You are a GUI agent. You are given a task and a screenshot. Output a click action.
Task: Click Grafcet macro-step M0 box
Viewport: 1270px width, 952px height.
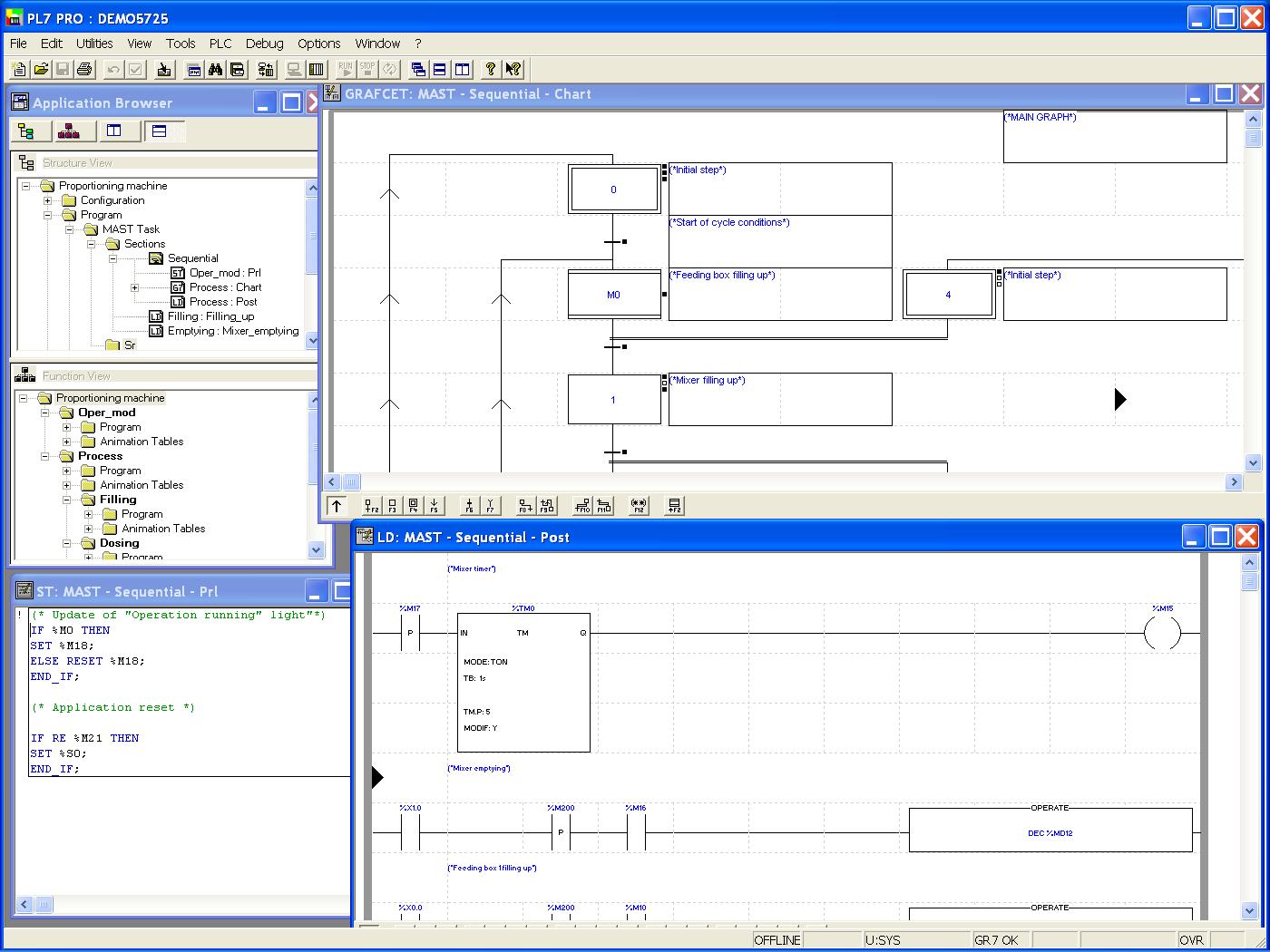pos(613,295)
